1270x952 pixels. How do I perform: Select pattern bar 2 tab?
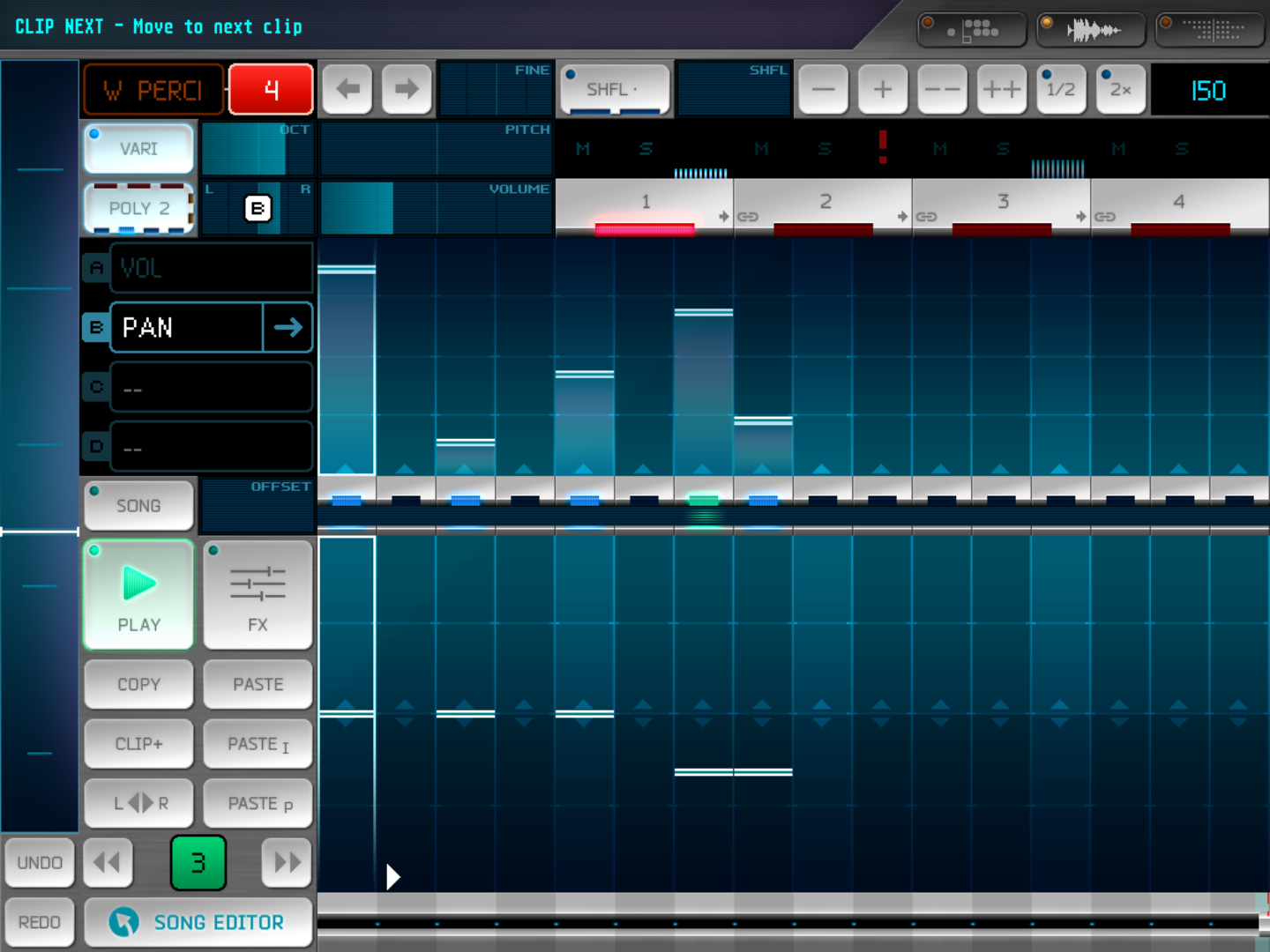(x=824, y=204)
